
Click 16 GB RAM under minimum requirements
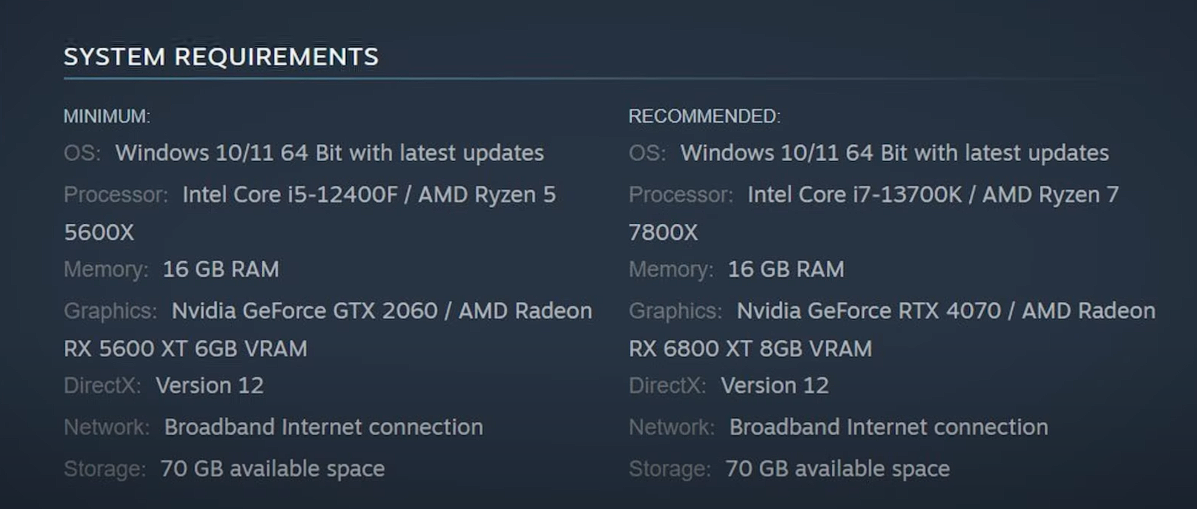(221, 269)
